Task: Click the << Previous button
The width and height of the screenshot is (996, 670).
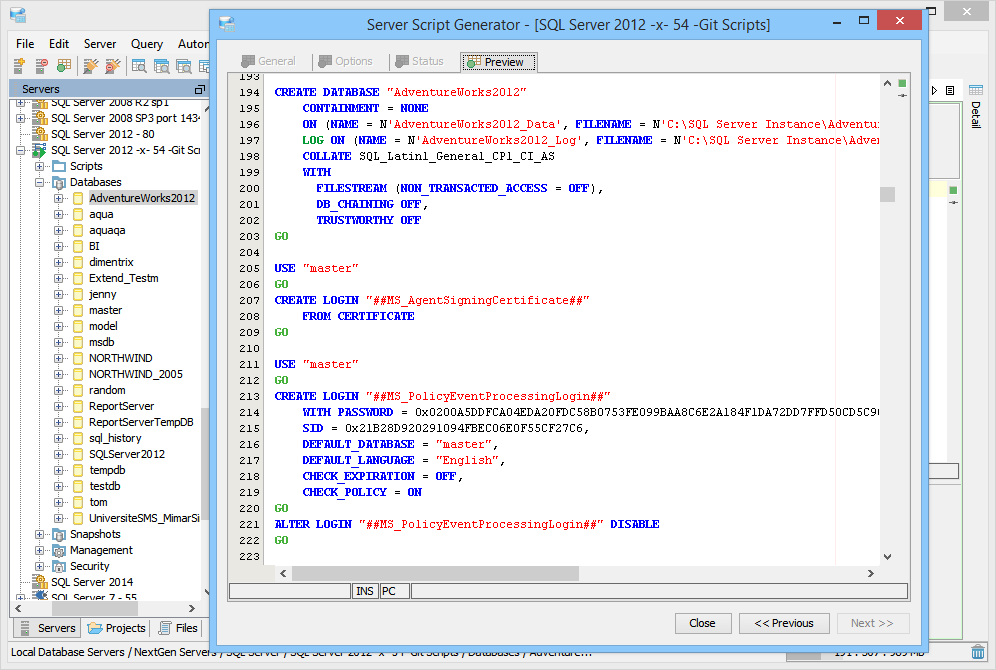Action: (784, 623)
